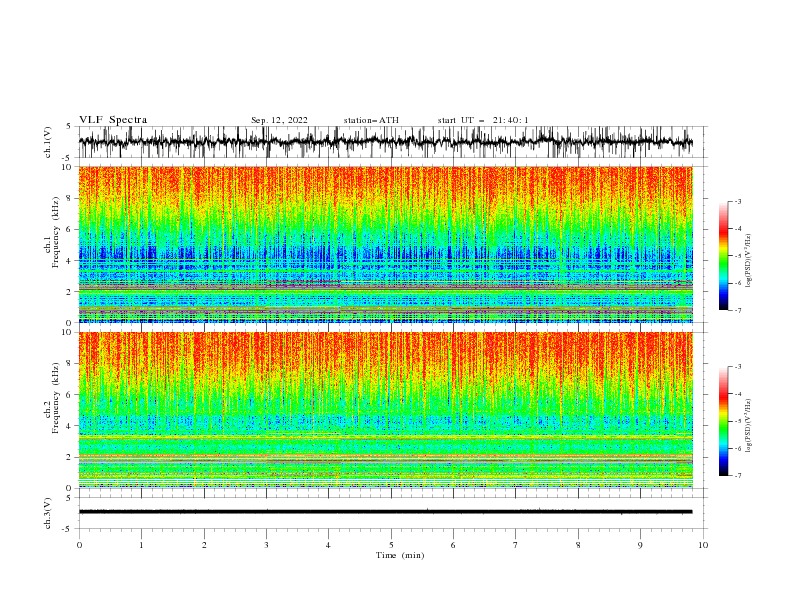
Task: Click the "4" kHz tick on ch.1 axis
Action: (70, 261)
